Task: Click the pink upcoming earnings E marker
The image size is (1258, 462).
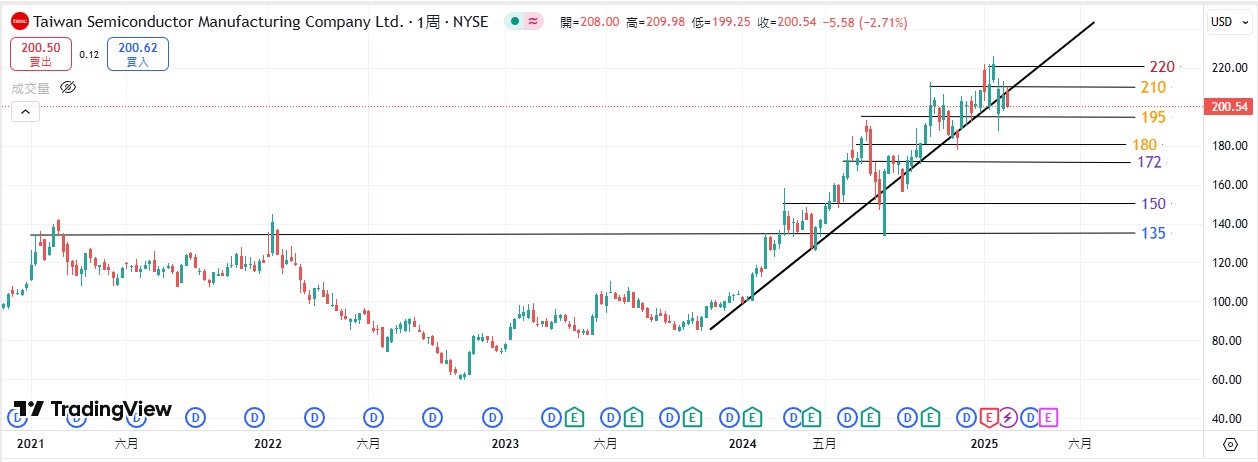Action: click(1046, 416)
